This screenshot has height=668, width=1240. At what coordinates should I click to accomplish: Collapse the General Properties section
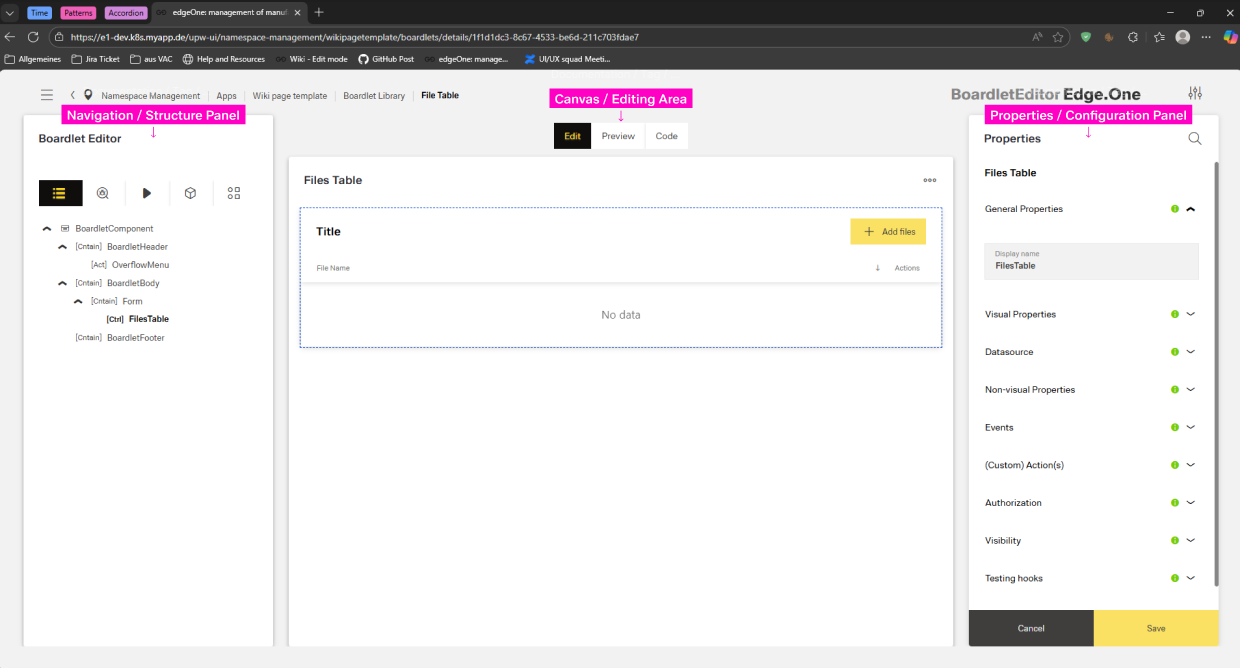point(1190,209)
